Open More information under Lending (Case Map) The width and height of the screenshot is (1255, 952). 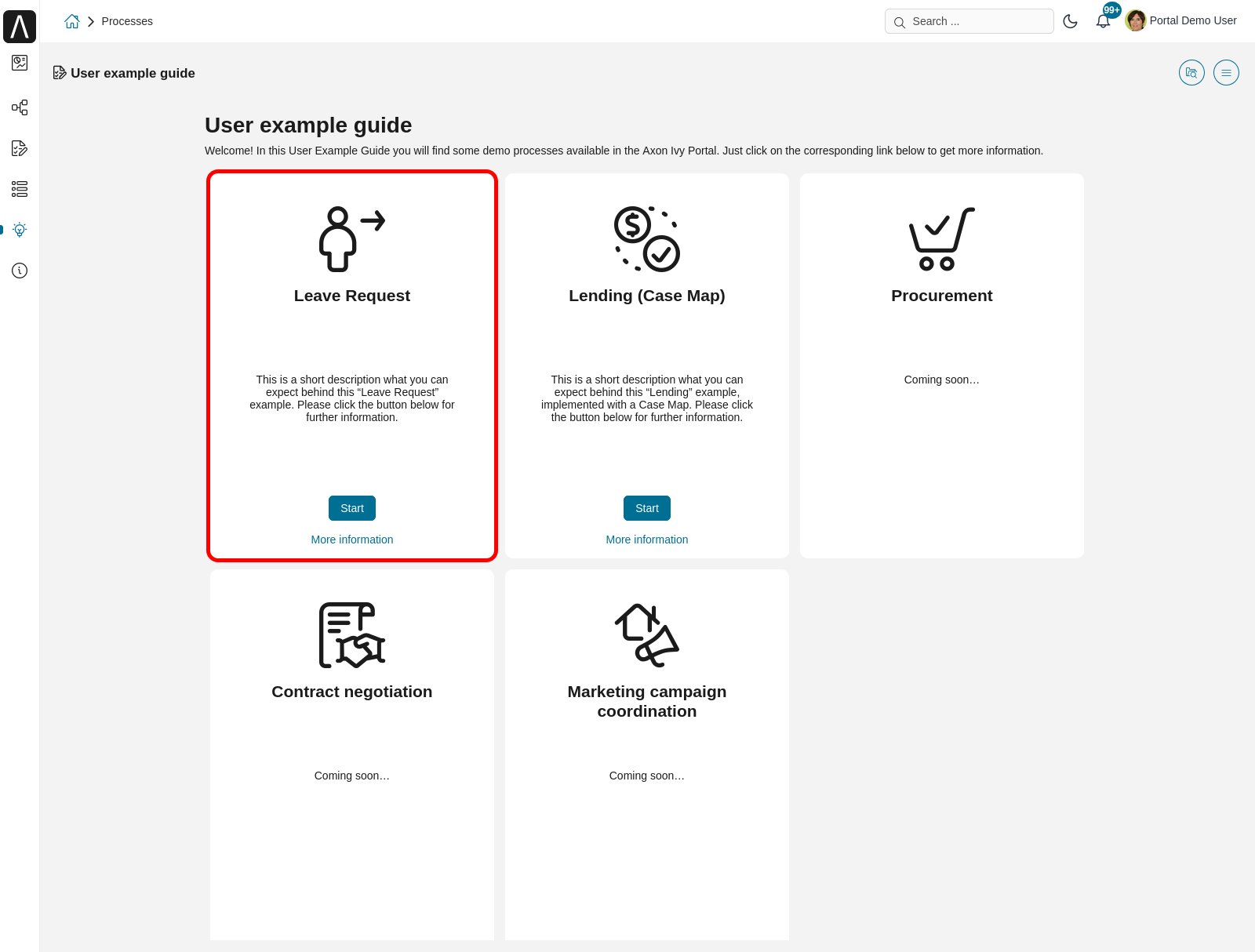coord(646,540)
